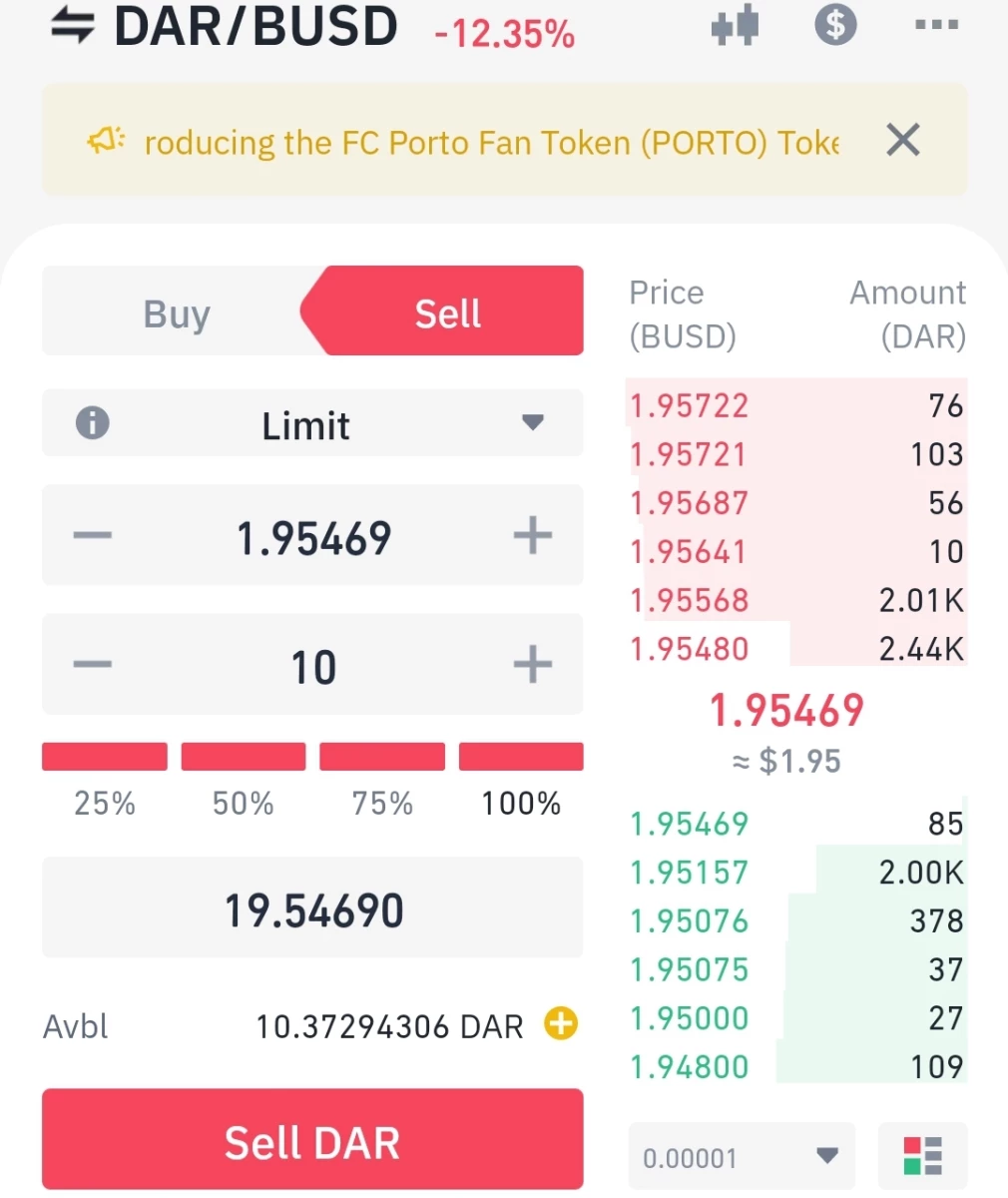Select the 25% amount segment
Image resolution: width=1008 pixels, height=1198 pixels.
point(105,757)
